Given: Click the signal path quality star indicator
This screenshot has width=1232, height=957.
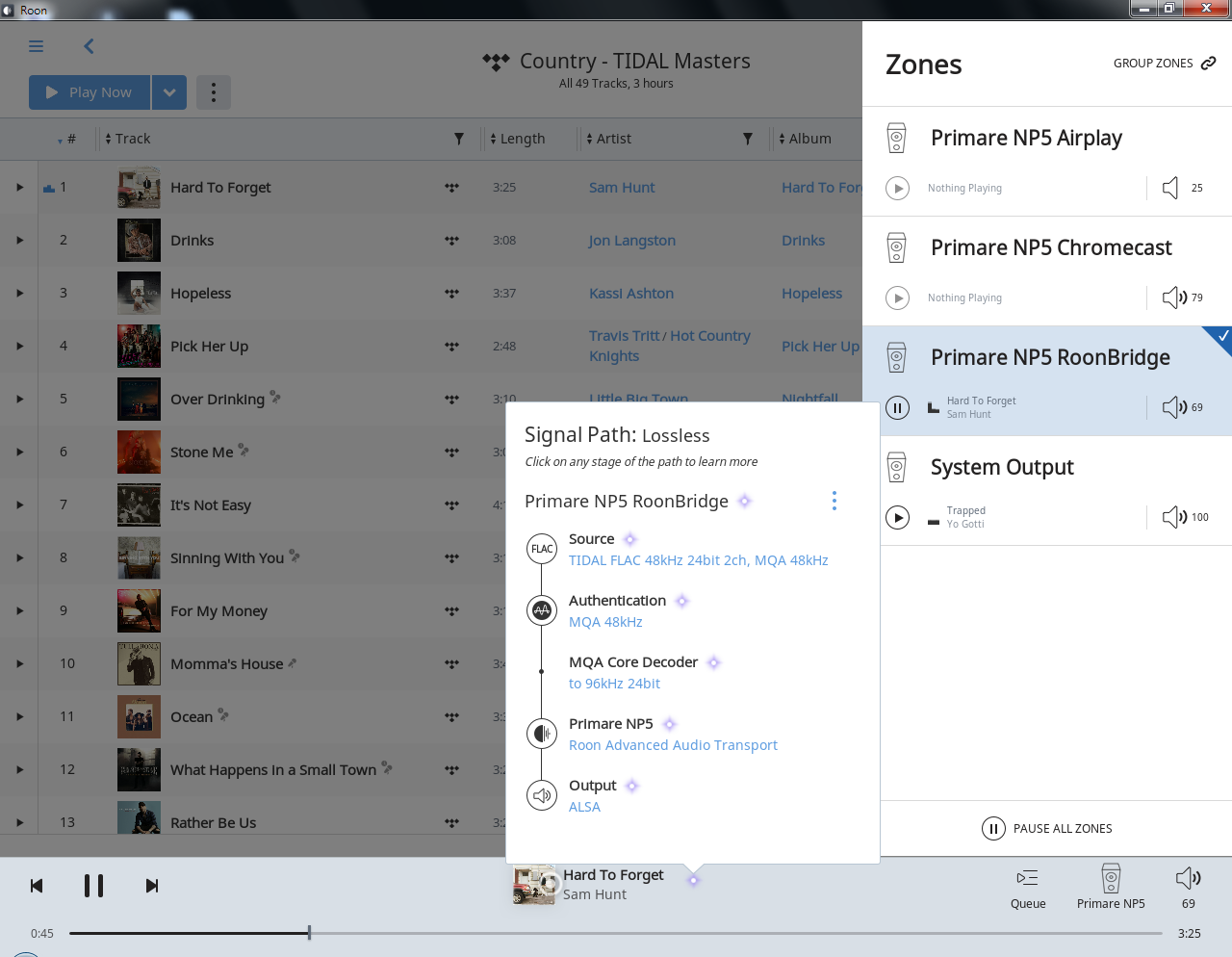Looking at the screenshot, I should (693, 880).
